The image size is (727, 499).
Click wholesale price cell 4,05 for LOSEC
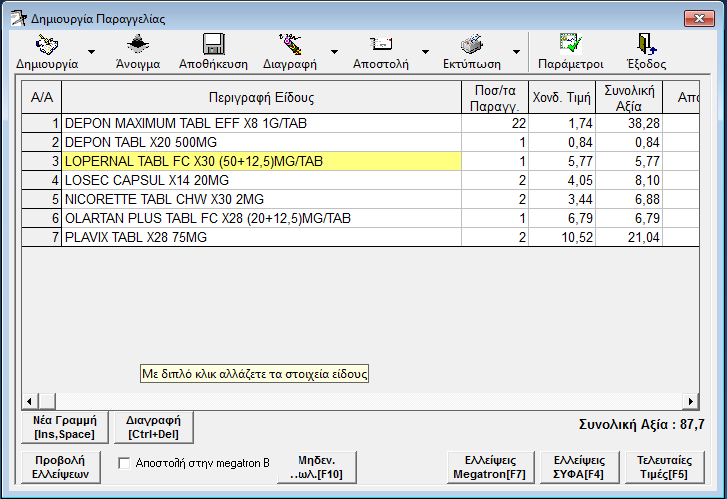[561, 180]
